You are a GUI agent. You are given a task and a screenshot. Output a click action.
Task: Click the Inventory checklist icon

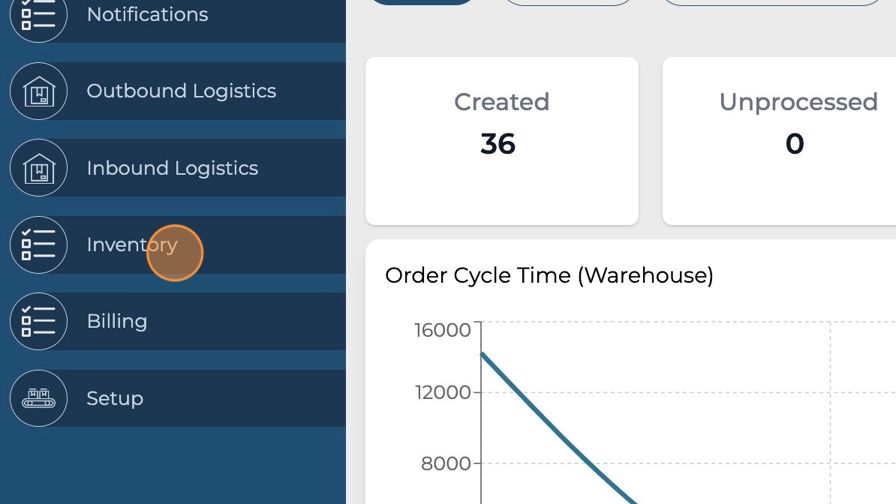click(38, 245)
